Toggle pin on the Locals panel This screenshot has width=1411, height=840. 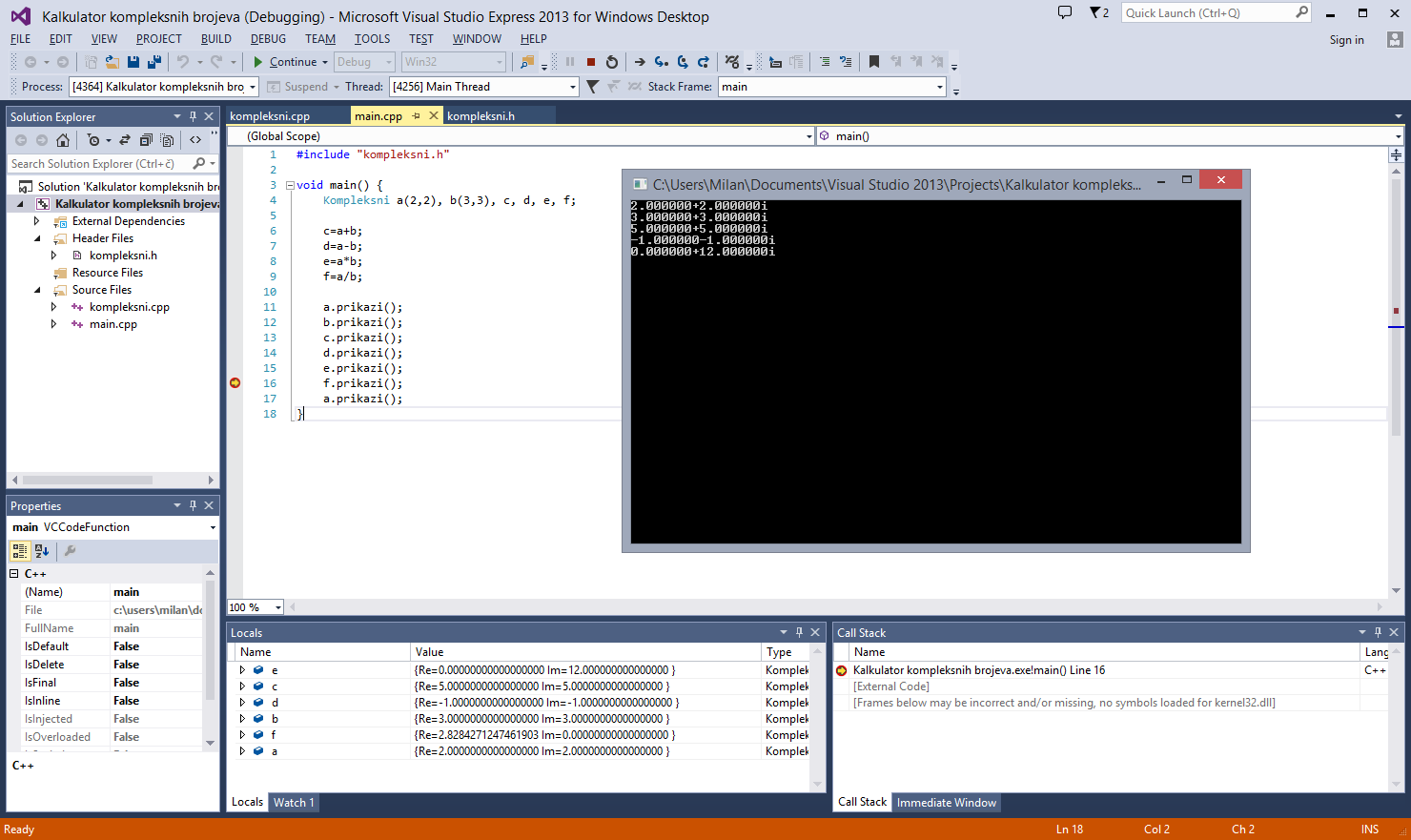coord(799,632)
